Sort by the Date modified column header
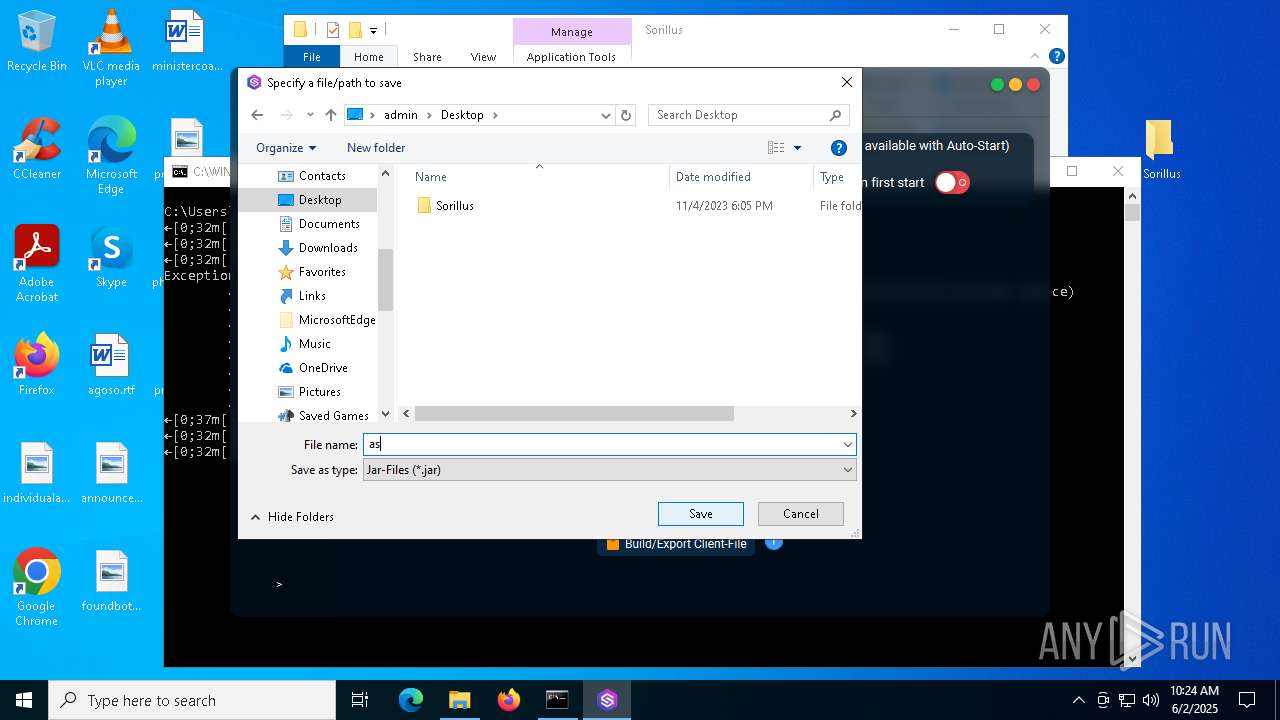 point(713,177)
